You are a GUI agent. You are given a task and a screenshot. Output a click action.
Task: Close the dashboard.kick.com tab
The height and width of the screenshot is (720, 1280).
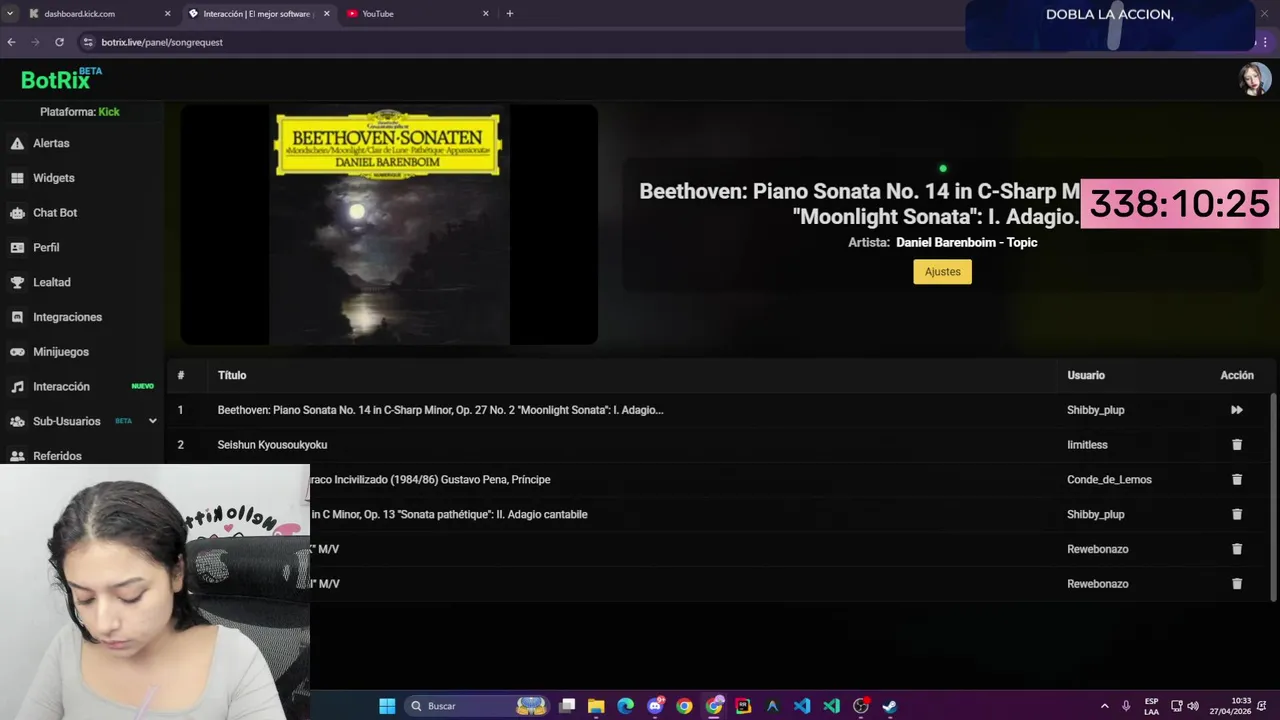(167, 14)
